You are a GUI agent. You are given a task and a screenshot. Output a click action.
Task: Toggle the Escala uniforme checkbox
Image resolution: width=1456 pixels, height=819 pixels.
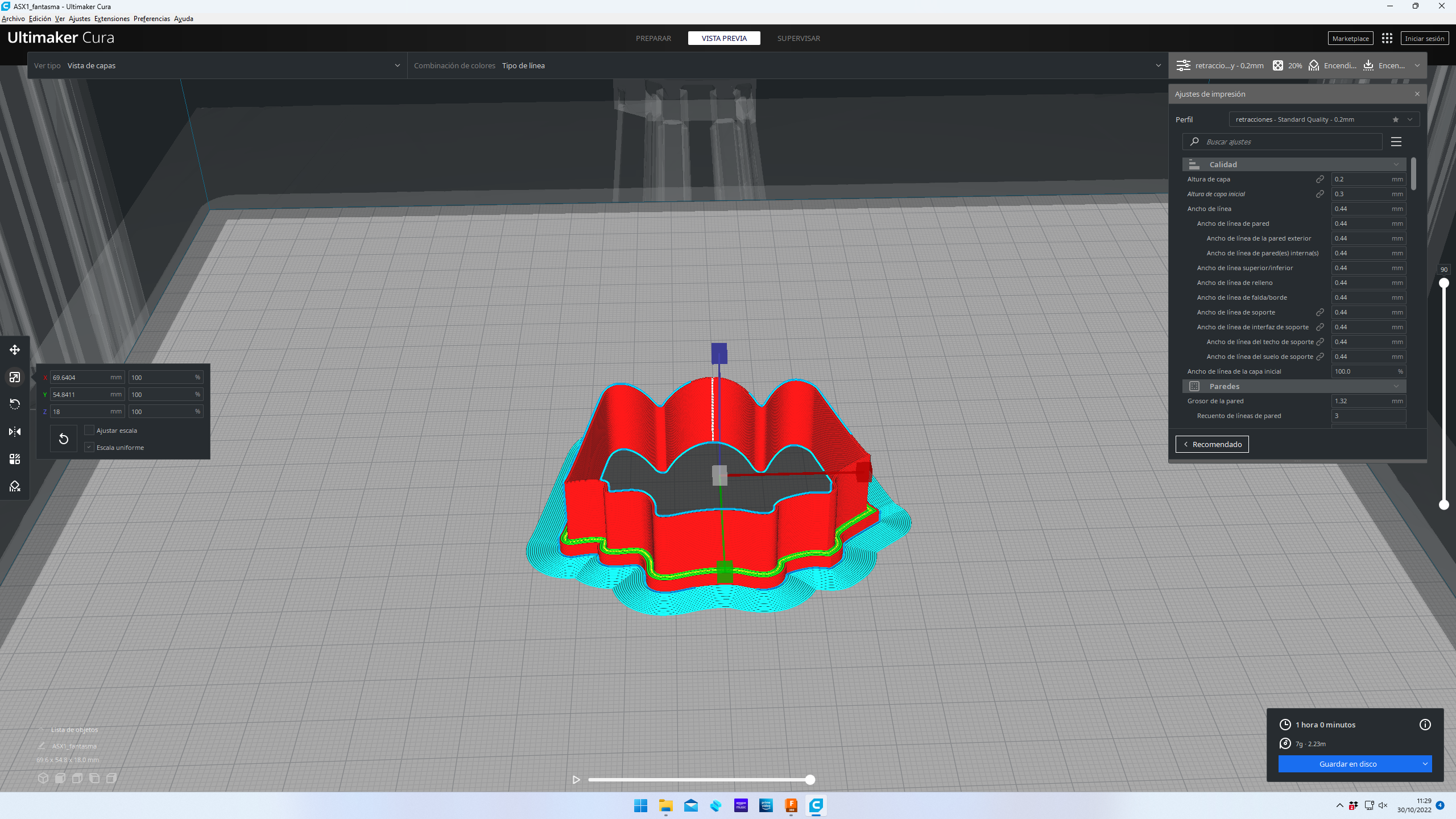click(x=89, y=448)
